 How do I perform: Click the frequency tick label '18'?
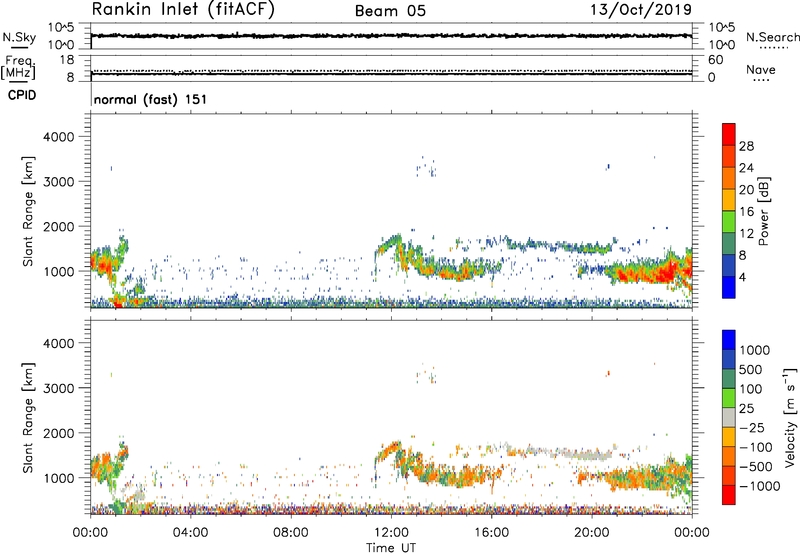pos(67,60)
